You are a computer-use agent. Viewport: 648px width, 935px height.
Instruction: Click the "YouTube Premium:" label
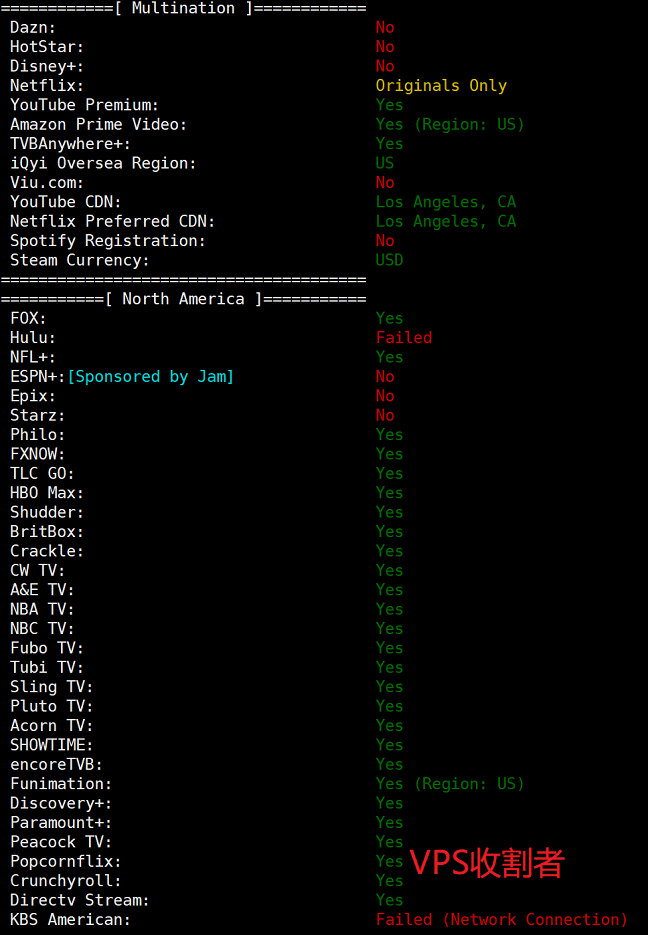[x=85, y=105]
